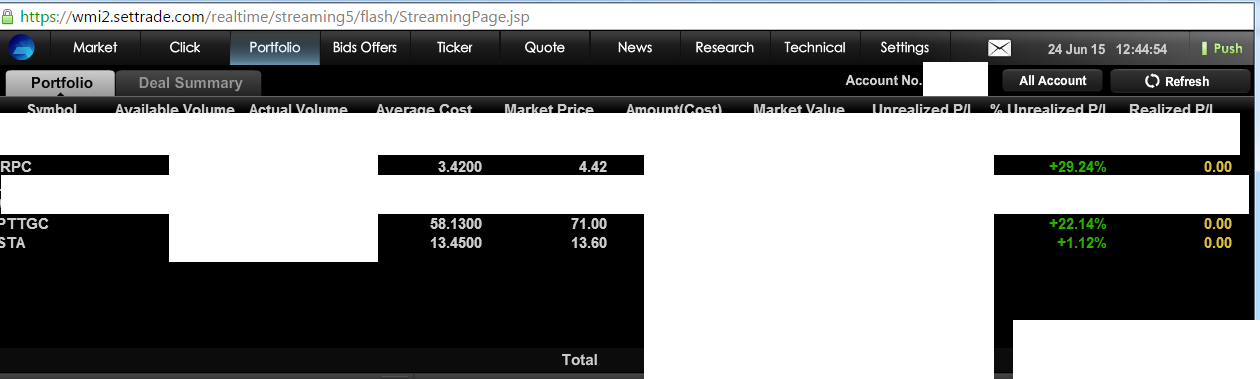Toggle the Push streaming indicator
Viewport: 1260px width, 379px height.
(1222, 48)
